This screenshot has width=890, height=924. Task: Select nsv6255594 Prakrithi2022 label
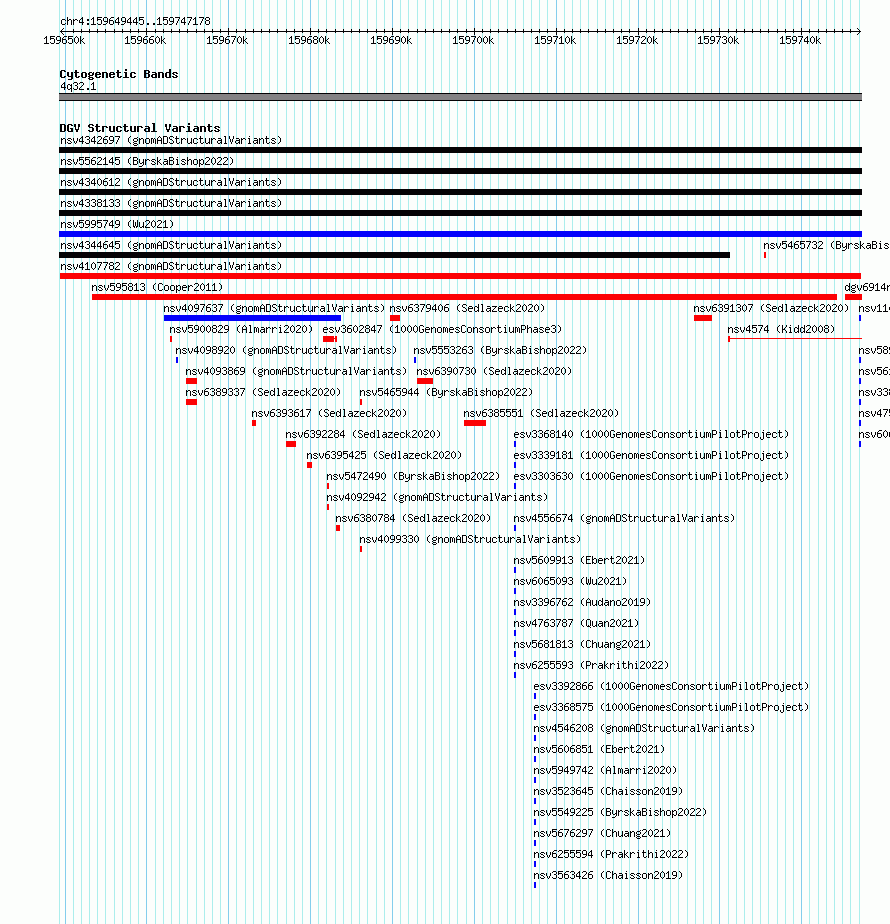pyautogui.click(x=611, y=854)
